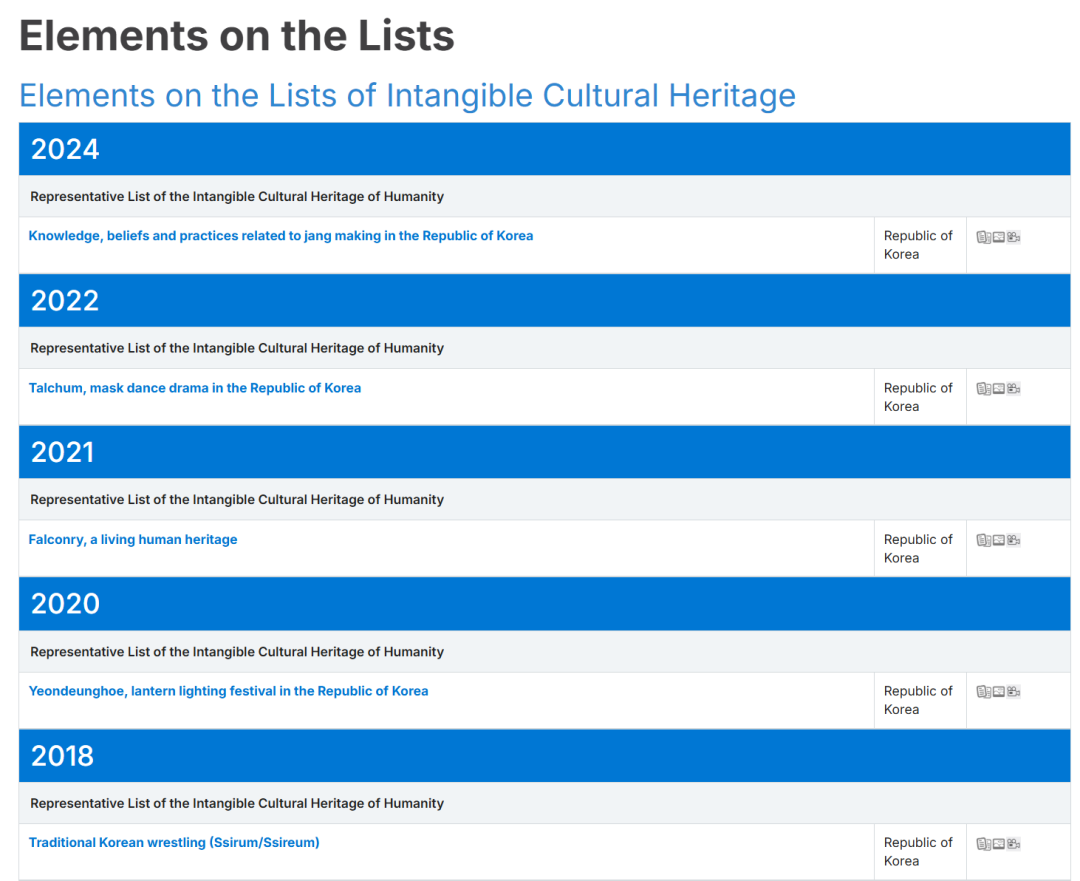Open the jang making knowledge and practices link
This screenshot has height=881, width=1080.
(280, 236)
